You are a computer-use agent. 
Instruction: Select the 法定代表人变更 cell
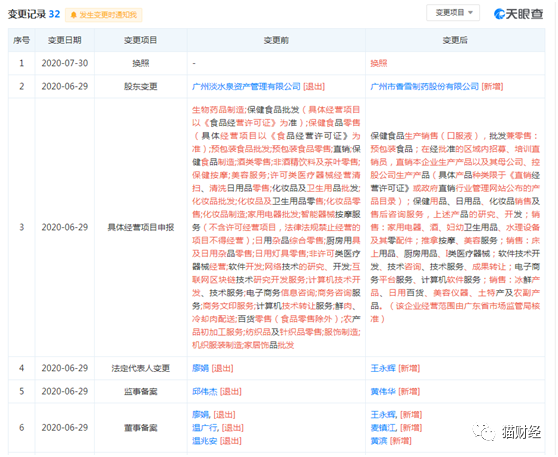pyautogui.click(x=141, y=368)
